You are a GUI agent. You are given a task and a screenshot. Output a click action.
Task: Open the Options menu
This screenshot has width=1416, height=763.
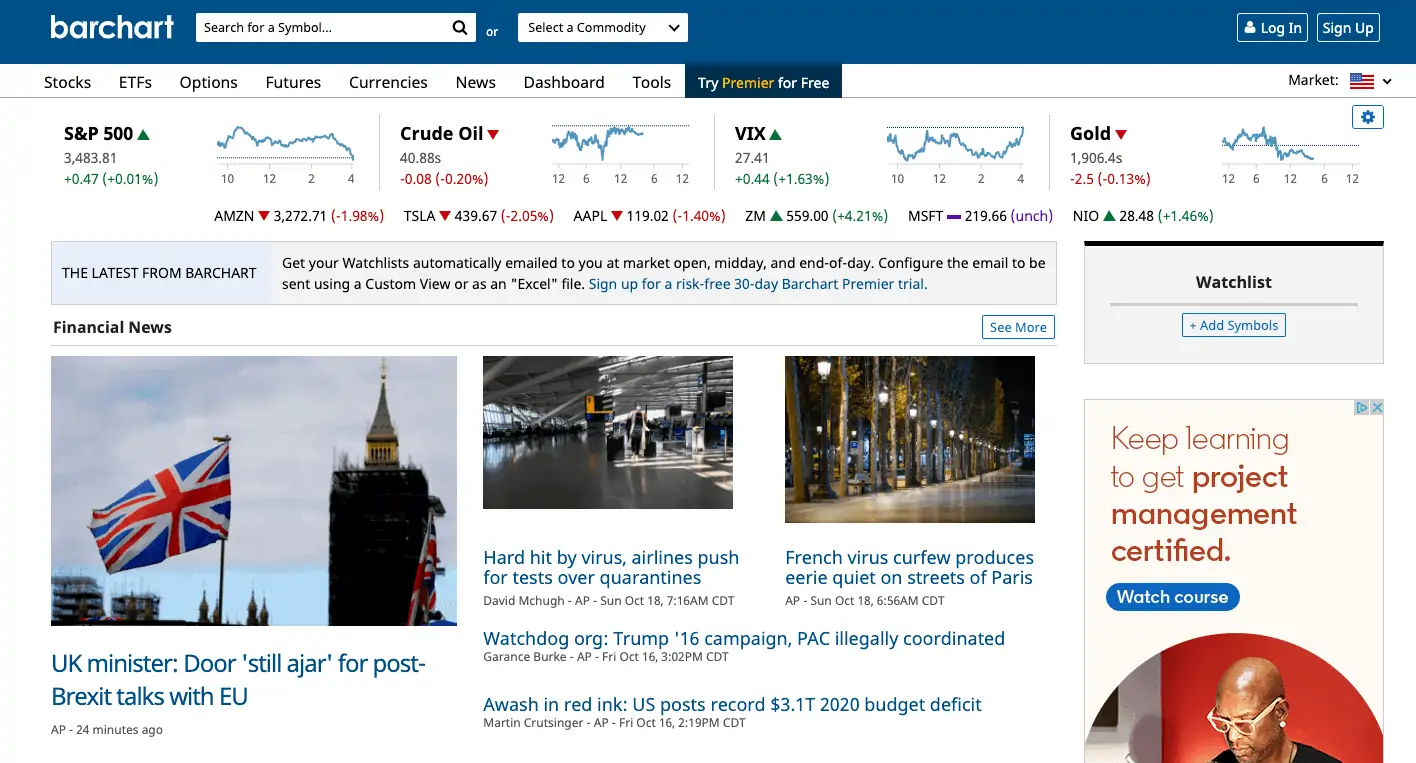tap(208, 82)
